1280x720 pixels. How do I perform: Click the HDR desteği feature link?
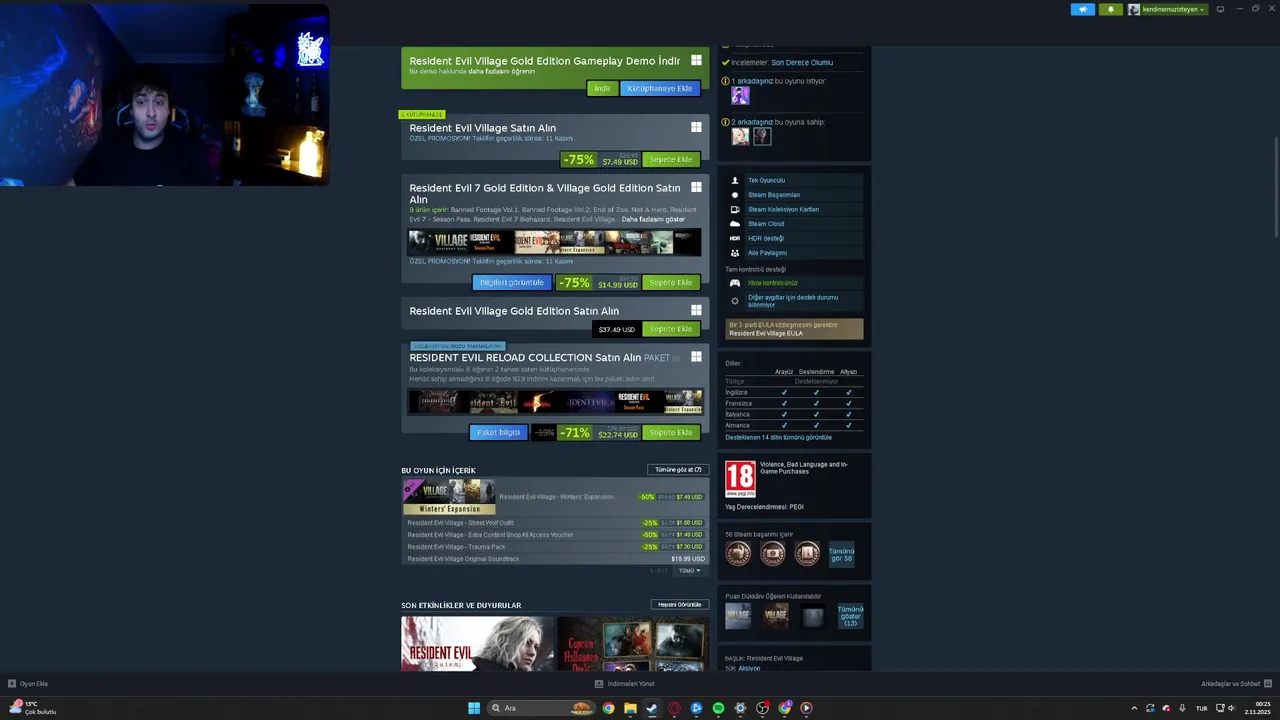click(766, 238)
